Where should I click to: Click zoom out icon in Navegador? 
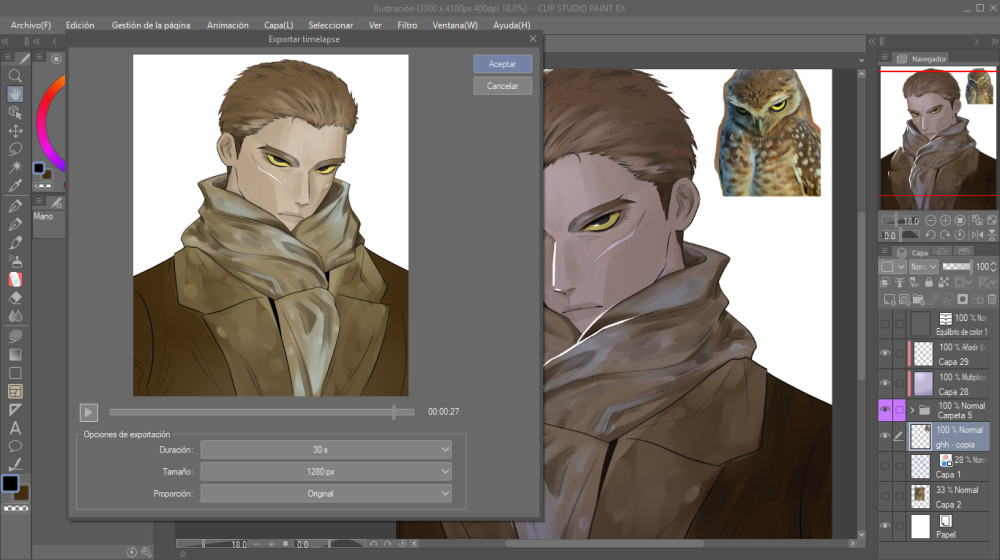click(x=930, y=221)
